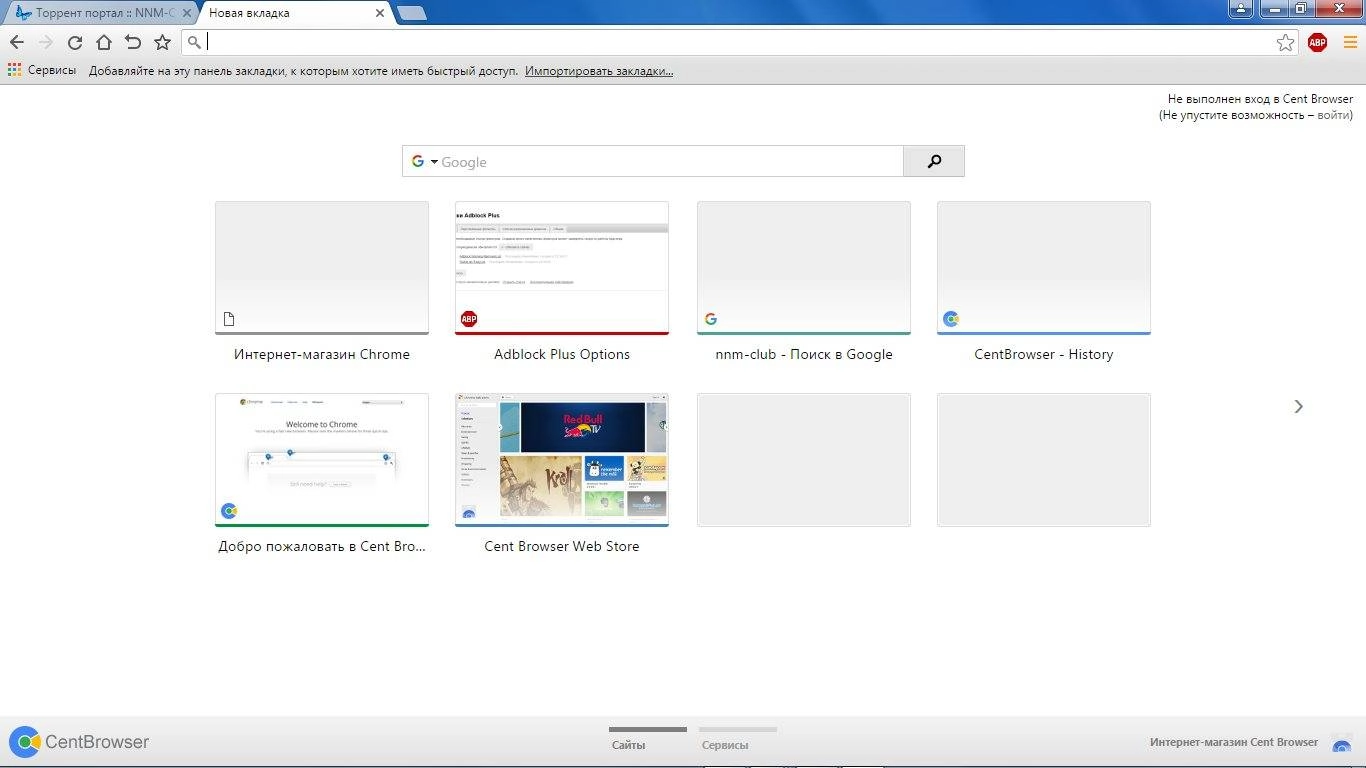Image resolution: width=1366 pixels, height=768 pixels.
Task: Click the user profile button in title bar
Action: click(1240, 9)
